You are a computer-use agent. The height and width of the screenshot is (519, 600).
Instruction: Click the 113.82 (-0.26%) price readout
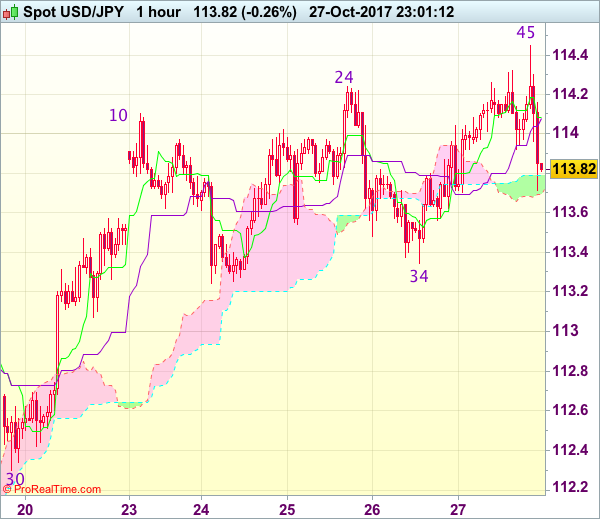click(x=245, y=12)
